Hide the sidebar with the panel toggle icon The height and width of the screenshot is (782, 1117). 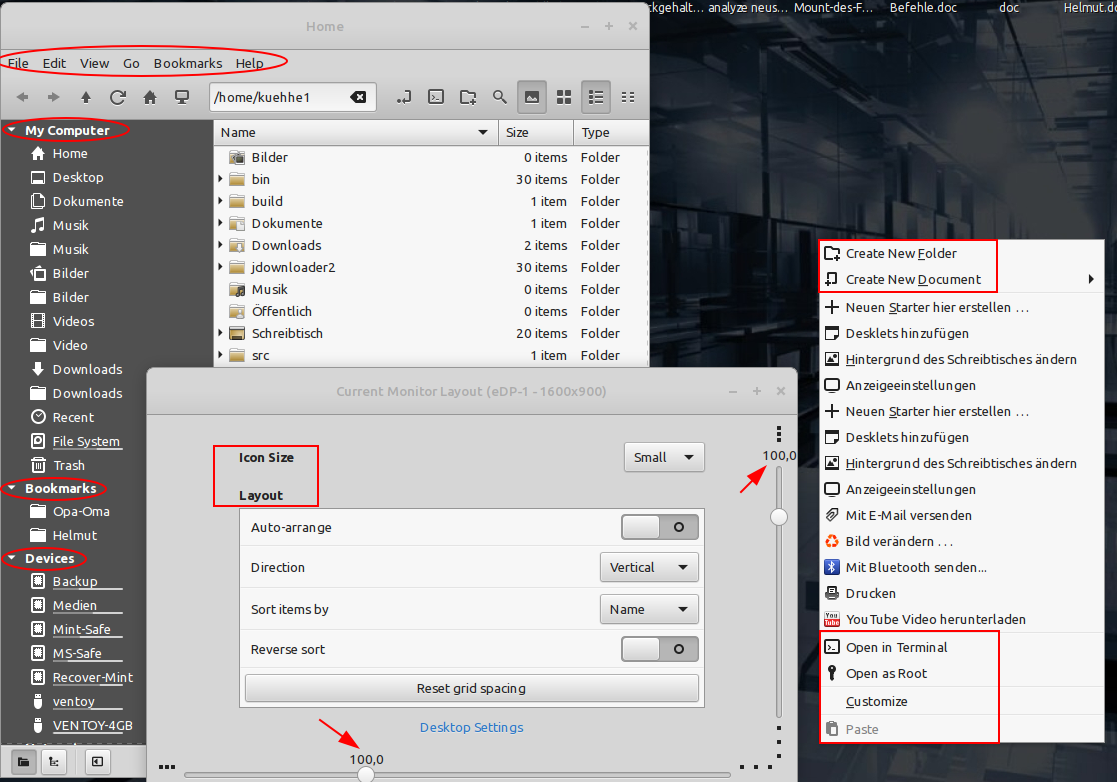[x=95, y=762]
